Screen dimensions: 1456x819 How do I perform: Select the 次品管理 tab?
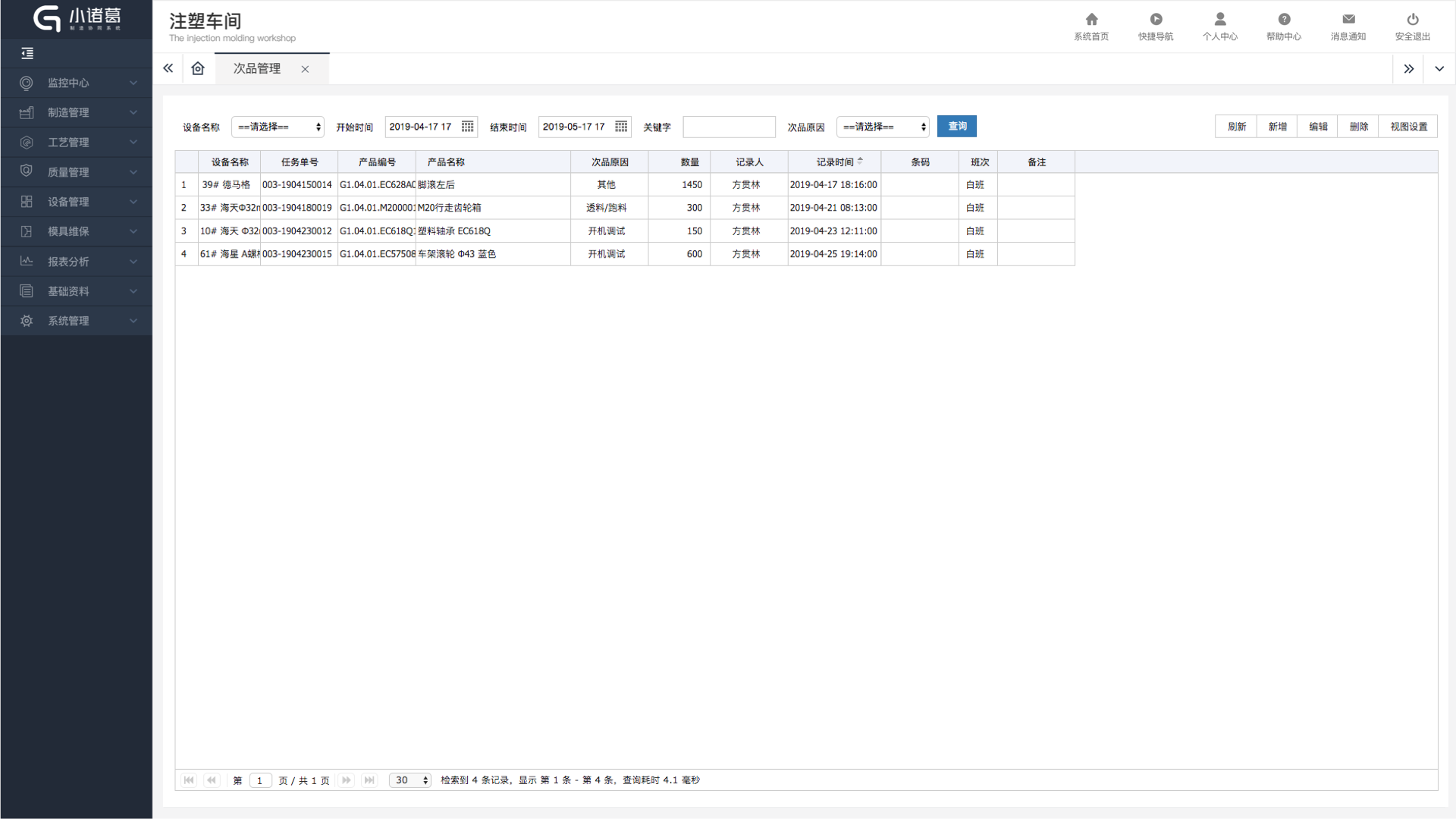click(x=257, y=68)
